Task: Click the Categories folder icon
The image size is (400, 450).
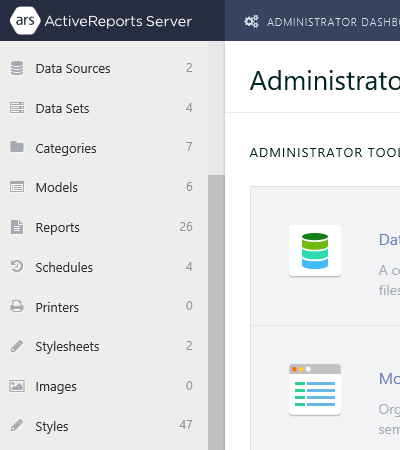Action: [17, 147]
